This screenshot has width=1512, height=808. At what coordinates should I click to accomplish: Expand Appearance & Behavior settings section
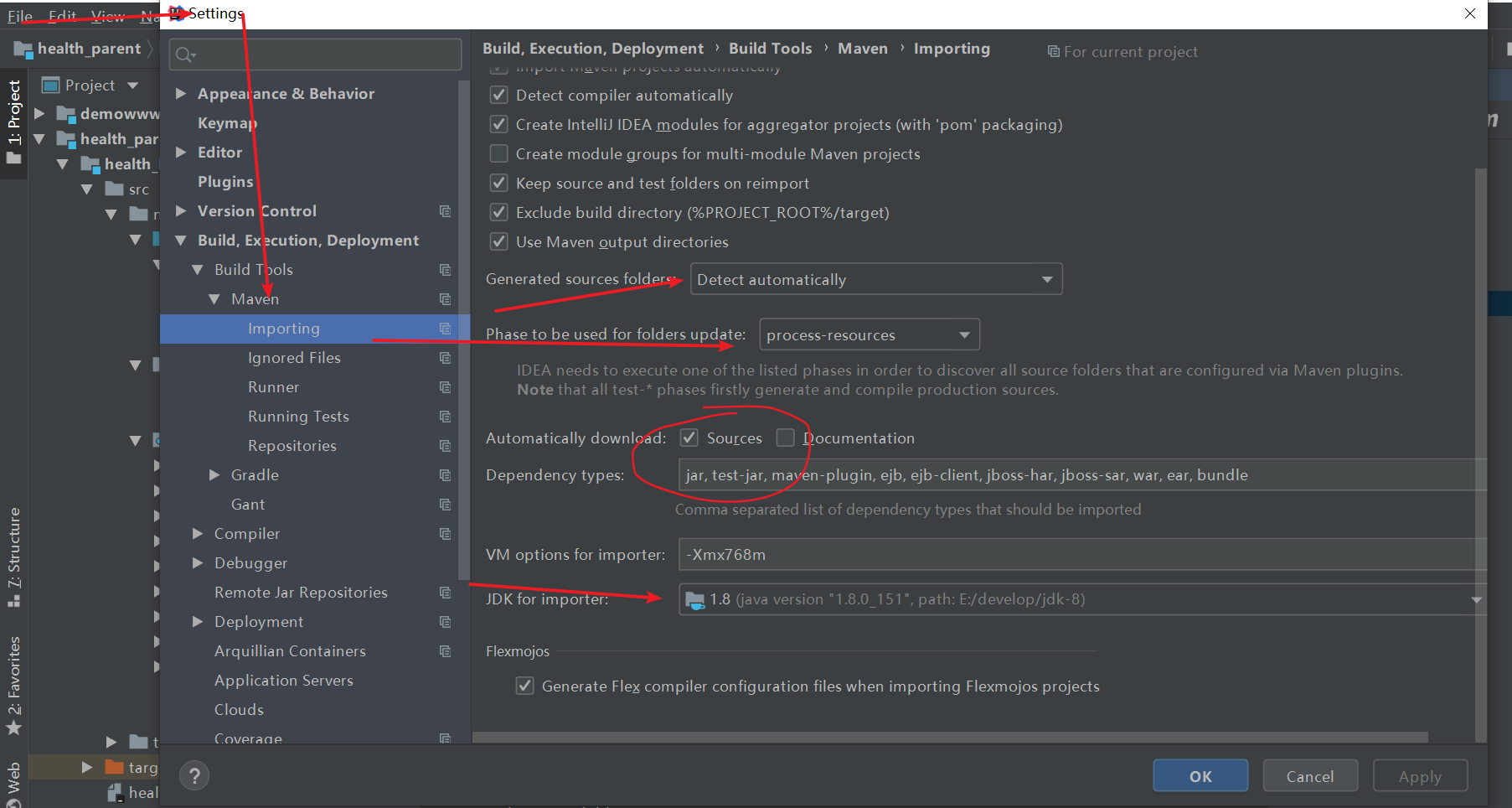click(180, 94)
